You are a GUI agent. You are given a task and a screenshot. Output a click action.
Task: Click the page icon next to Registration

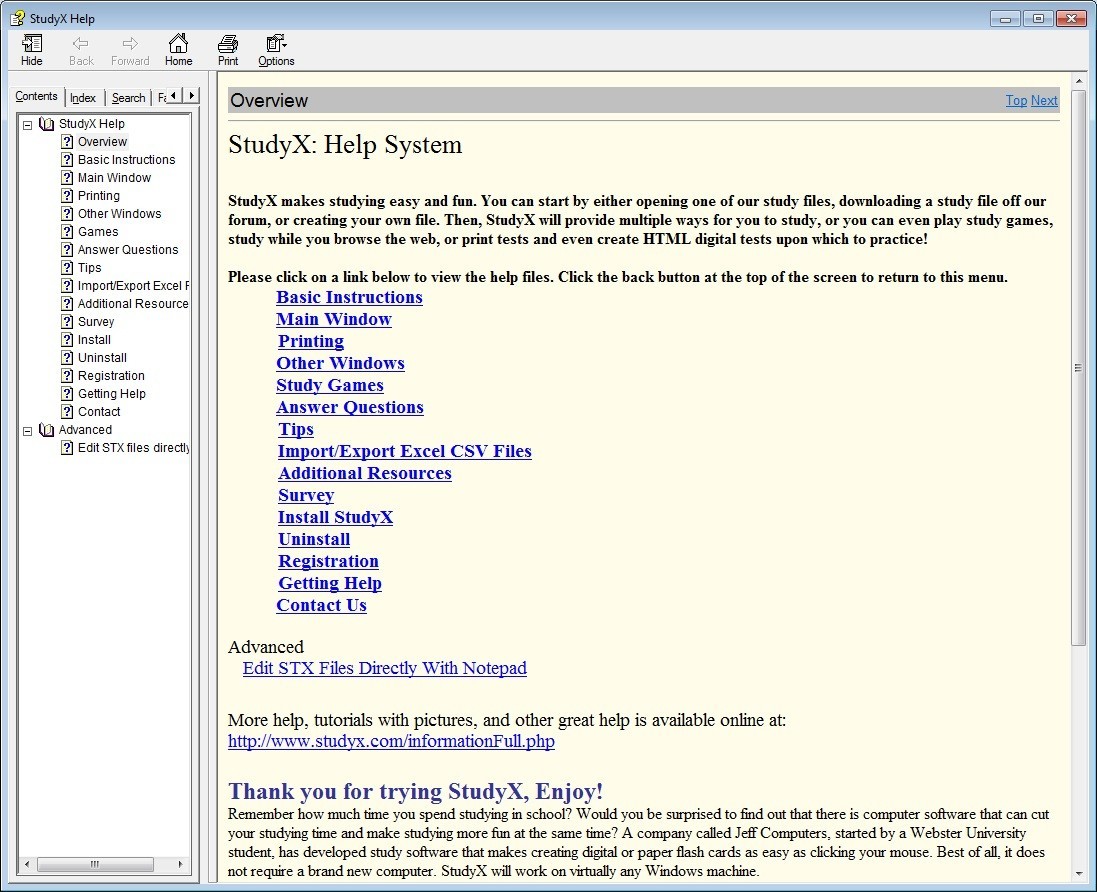[x=67, y=376]
